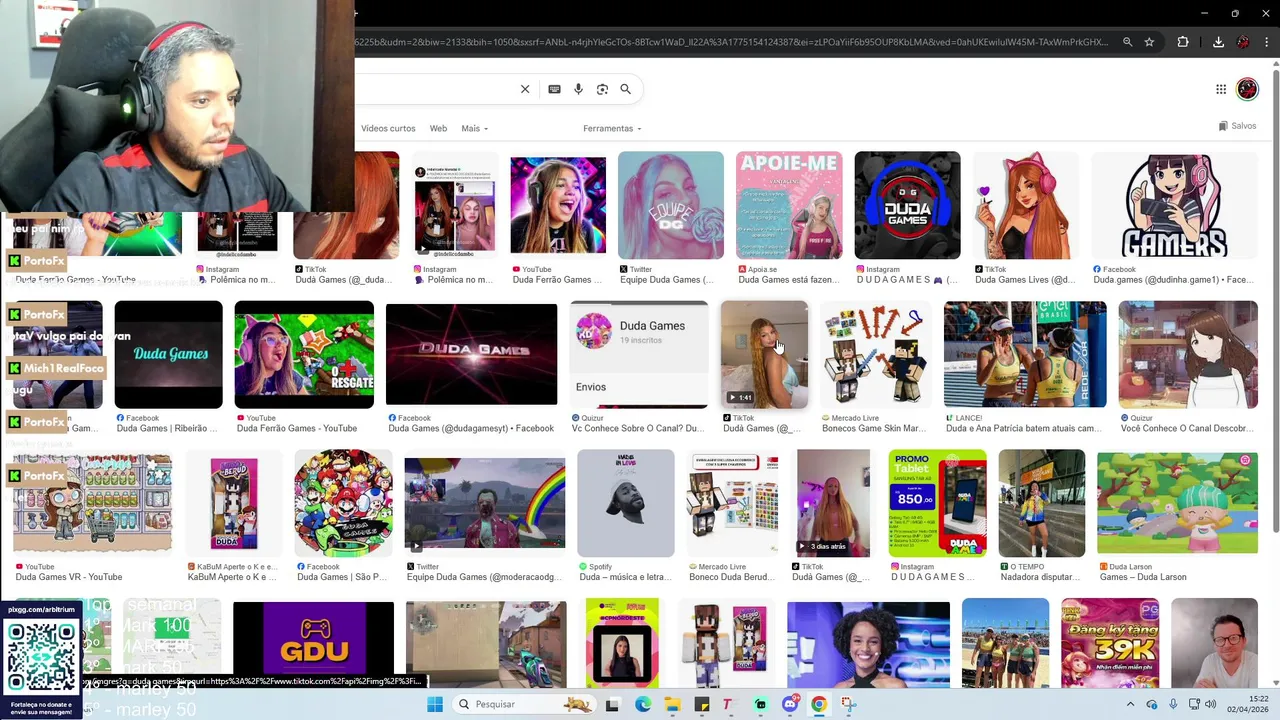Open 'Duda – música e letra...' Spotify link
The width and height of the screenshot is (1280, 720).
click(625, 577)
